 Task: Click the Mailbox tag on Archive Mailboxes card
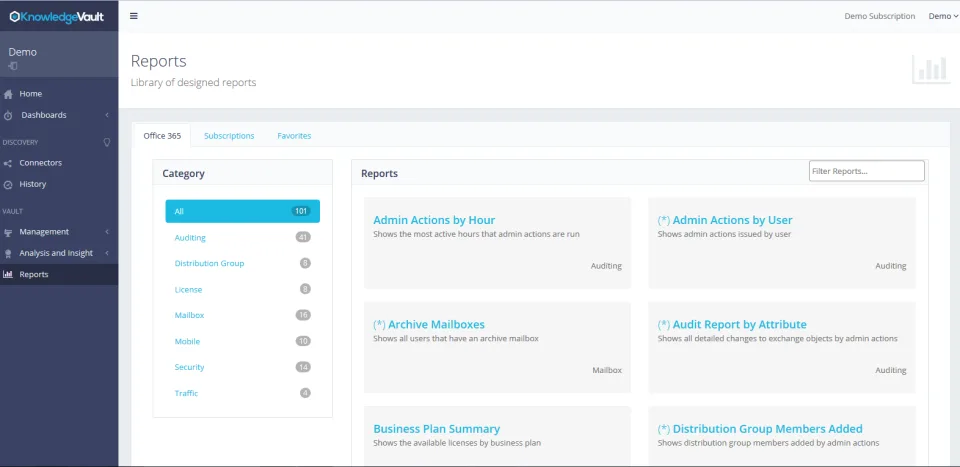(607, 370)
